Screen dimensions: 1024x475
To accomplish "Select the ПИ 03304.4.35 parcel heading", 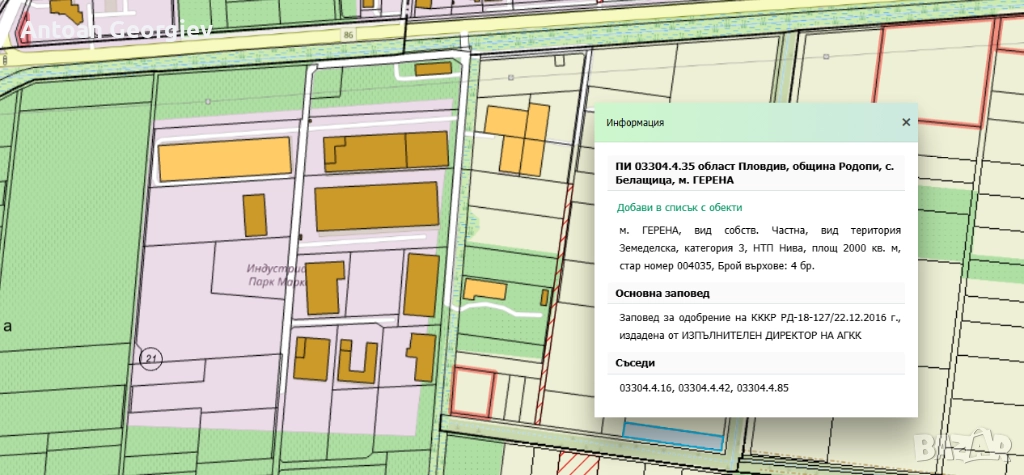I will pyautogui.click(x=755, y=173).
